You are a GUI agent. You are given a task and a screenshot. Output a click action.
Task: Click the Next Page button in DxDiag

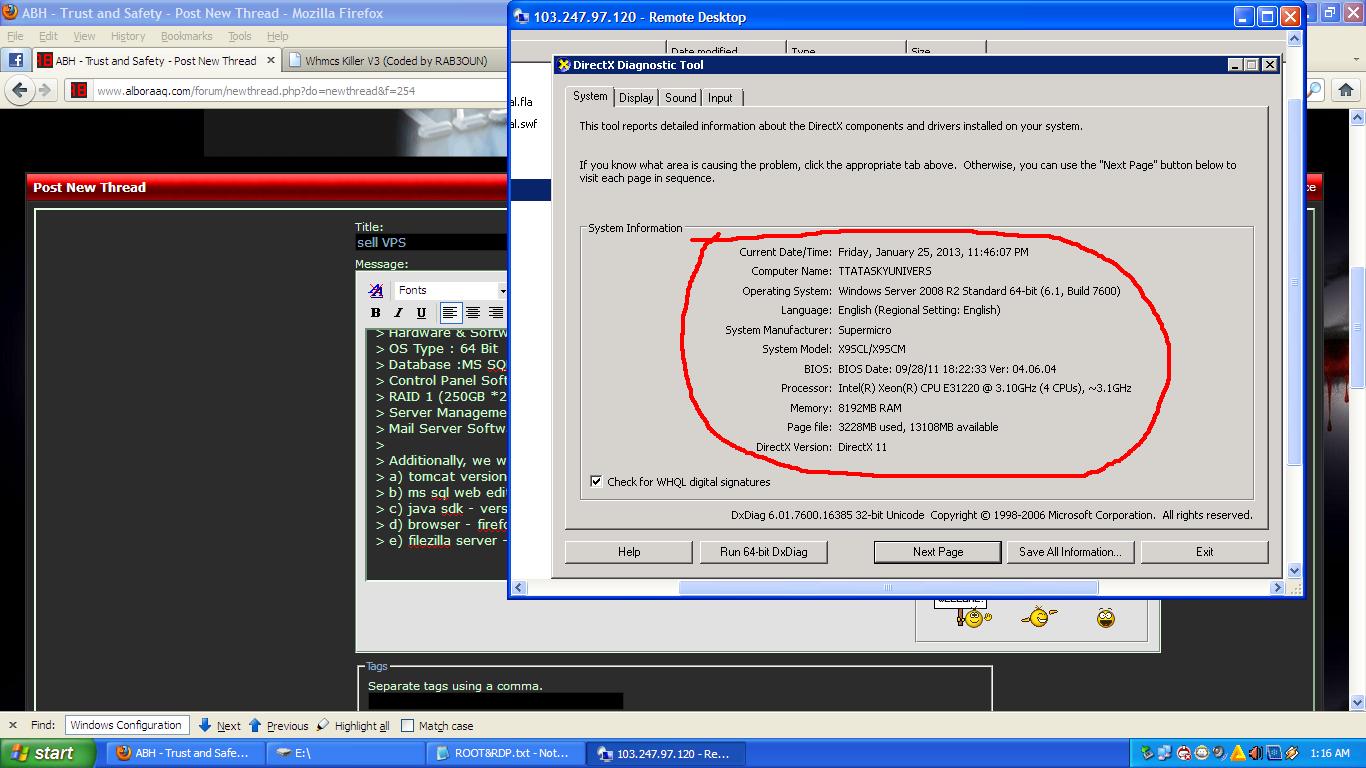pyautogui.click(x=938, y=552)
